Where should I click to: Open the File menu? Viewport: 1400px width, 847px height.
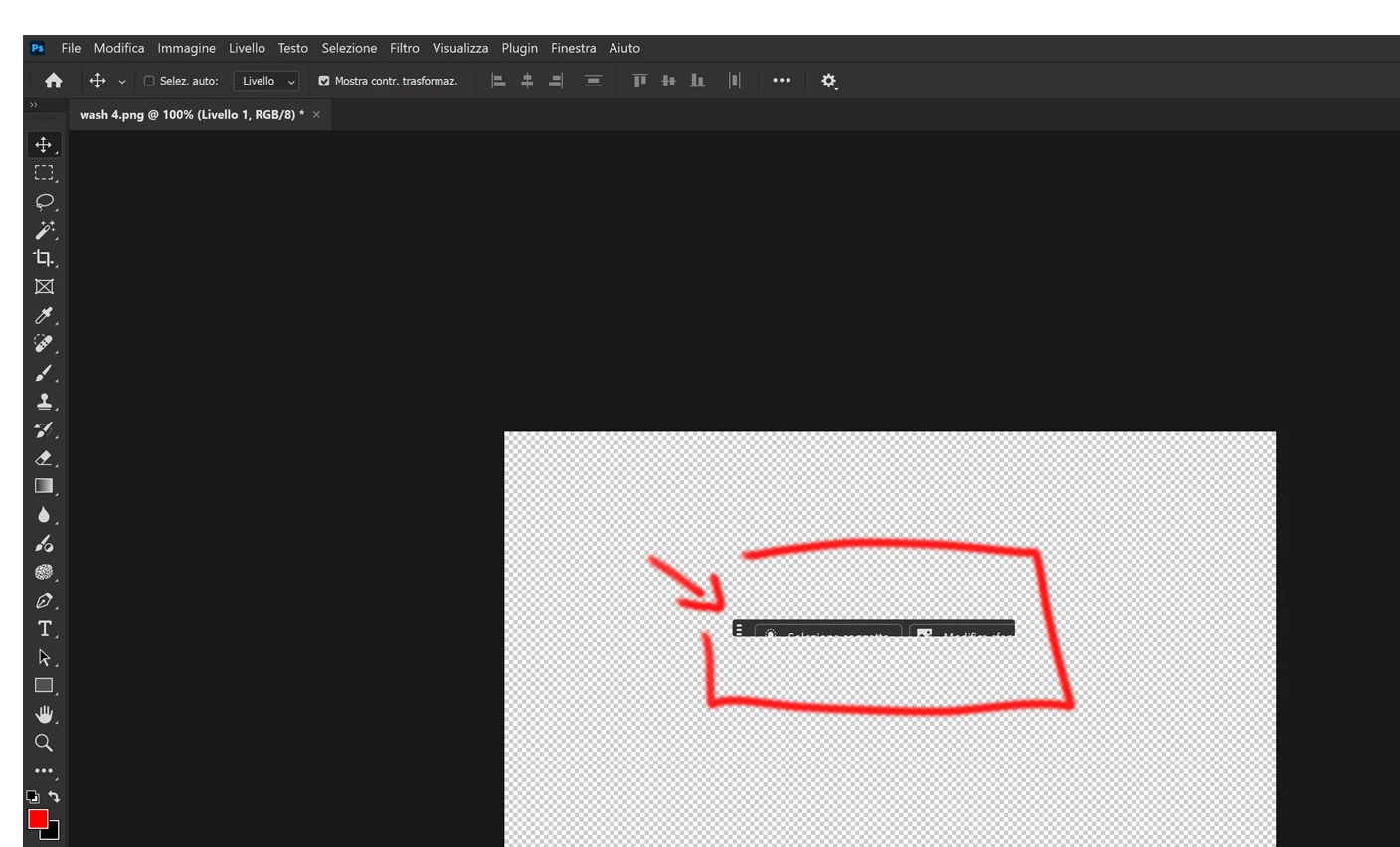pyautogui.click(x=71, y=48)
